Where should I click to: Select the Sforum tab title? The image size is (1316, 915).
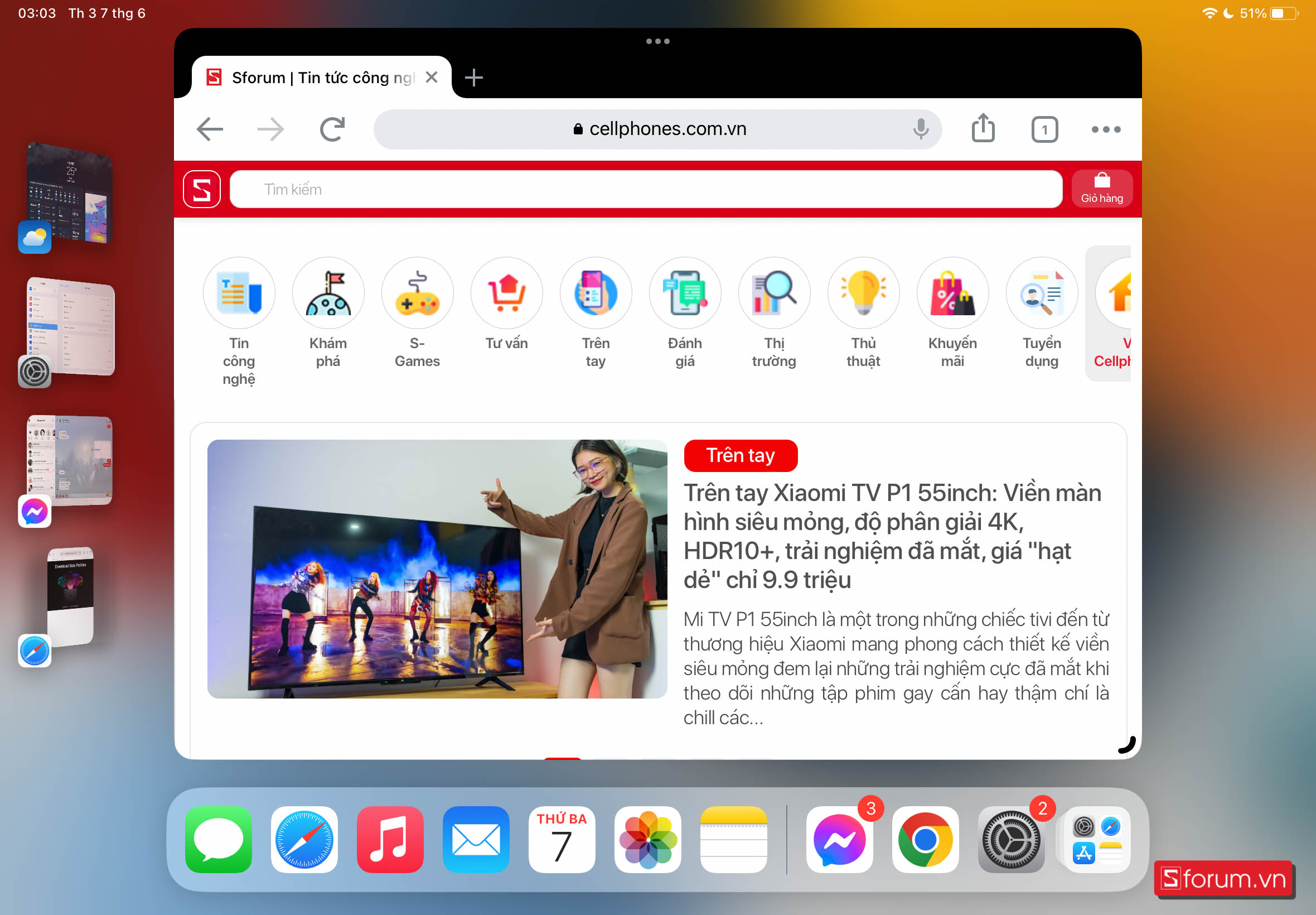[322, 78]
